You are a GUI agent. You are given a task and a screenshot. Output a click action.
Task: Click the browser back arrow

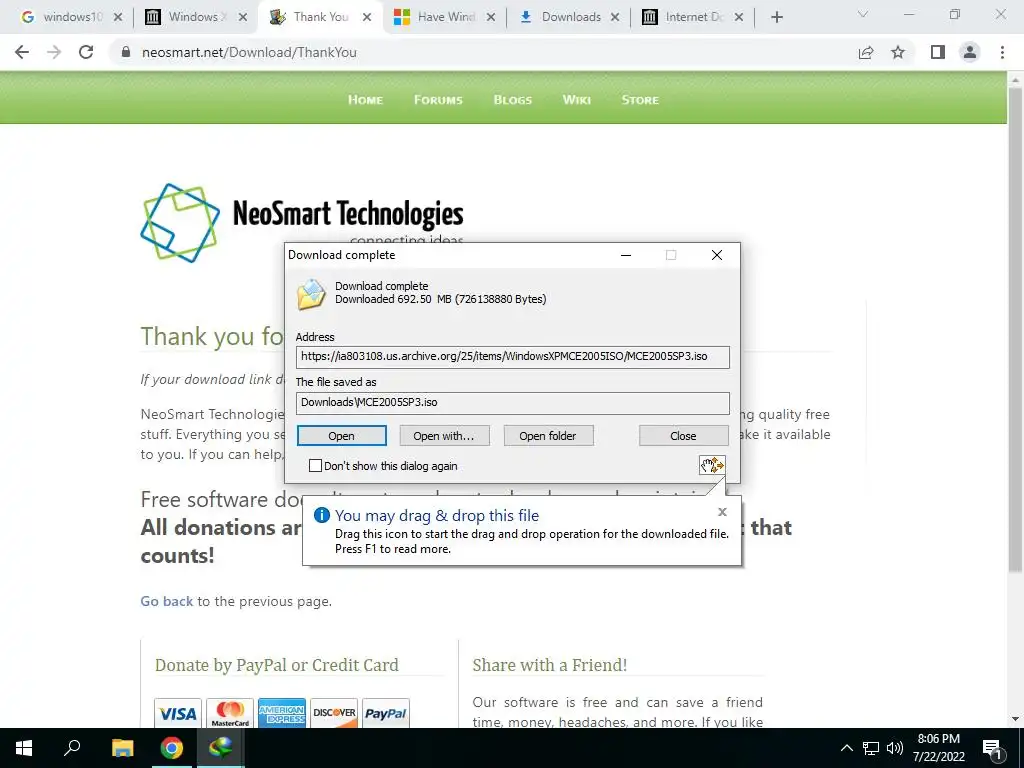click(x=22, y=52)
